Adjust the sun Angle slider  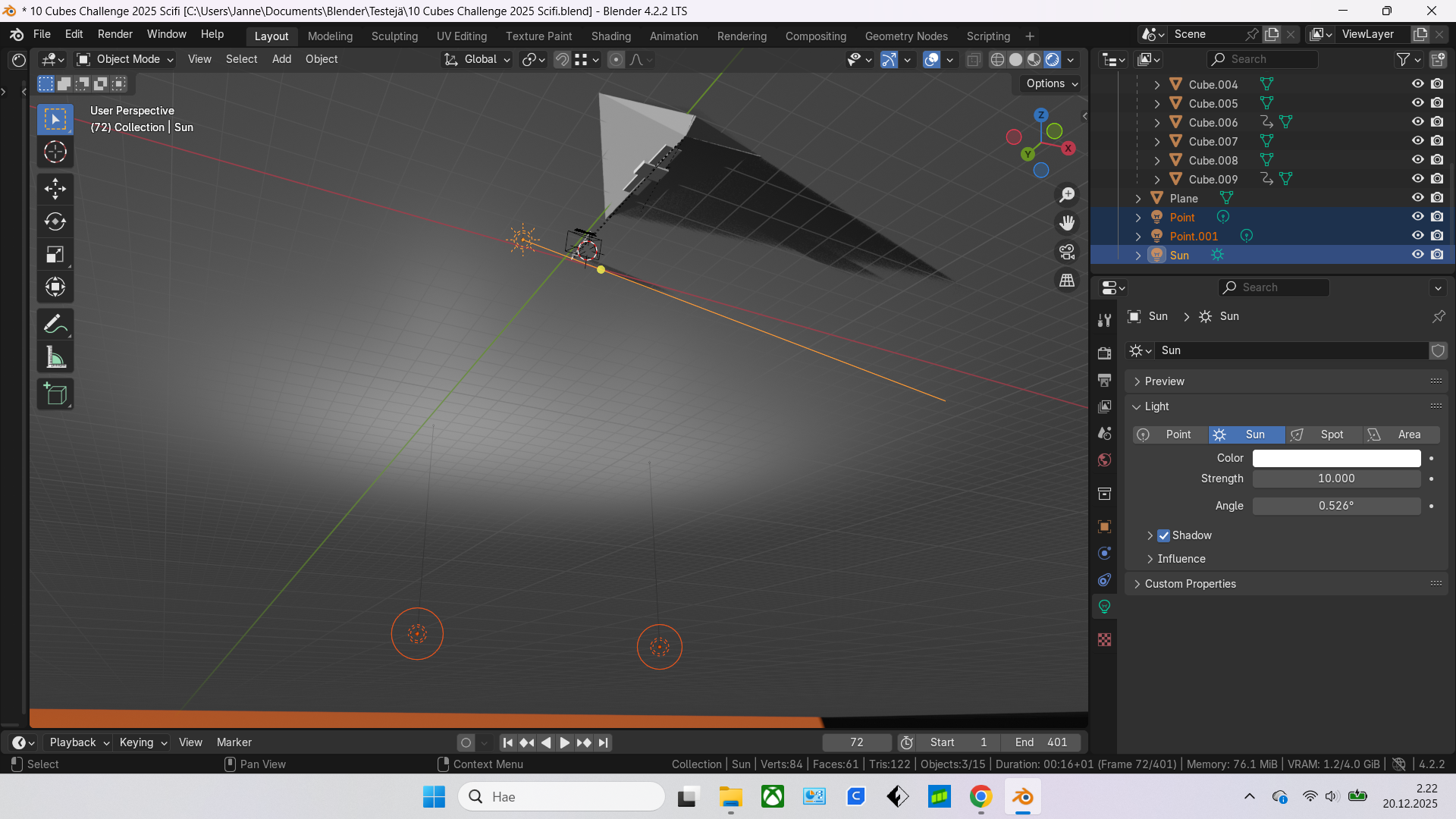(1336, 506)
